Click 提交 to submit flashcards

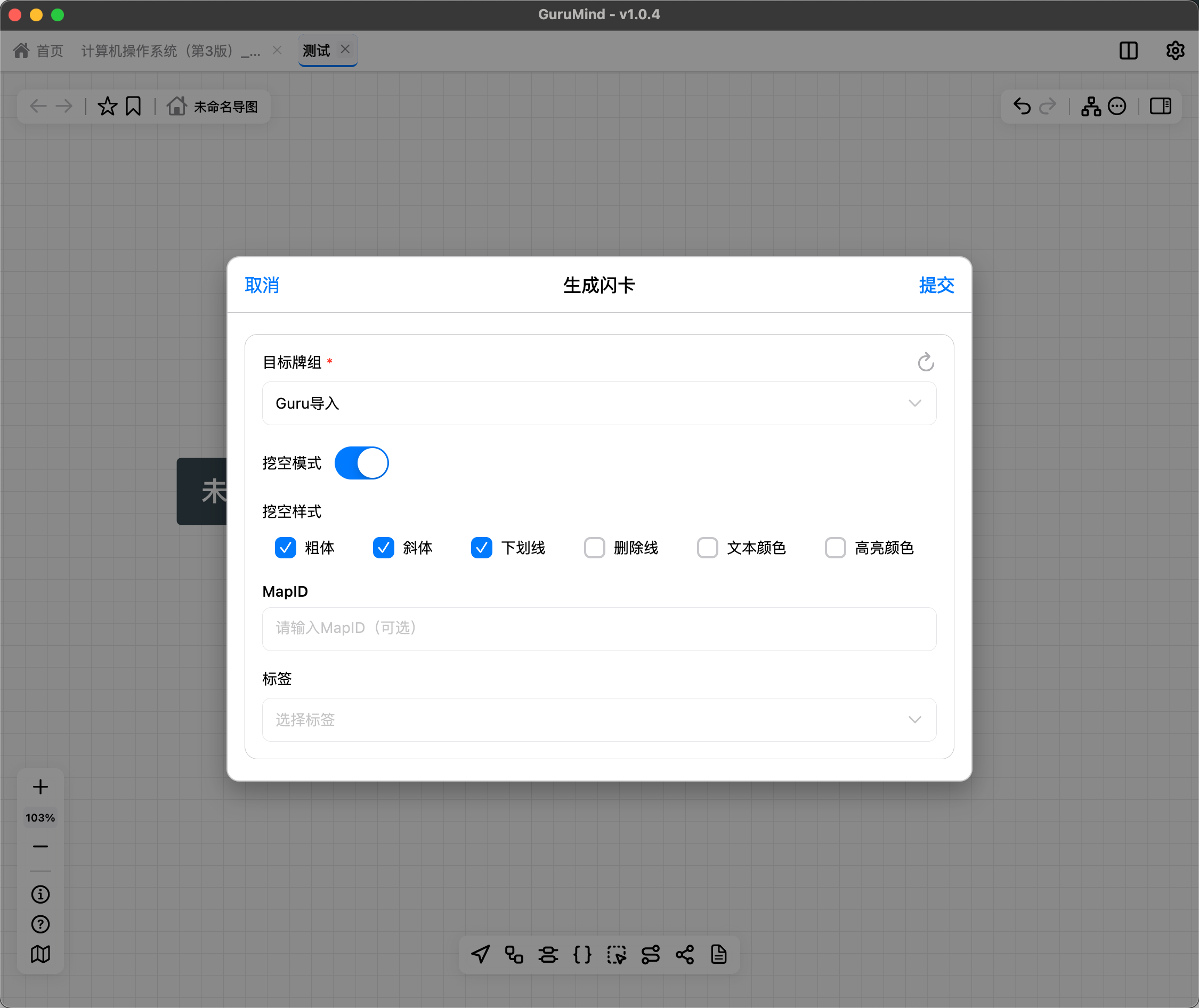coord(936,284)
